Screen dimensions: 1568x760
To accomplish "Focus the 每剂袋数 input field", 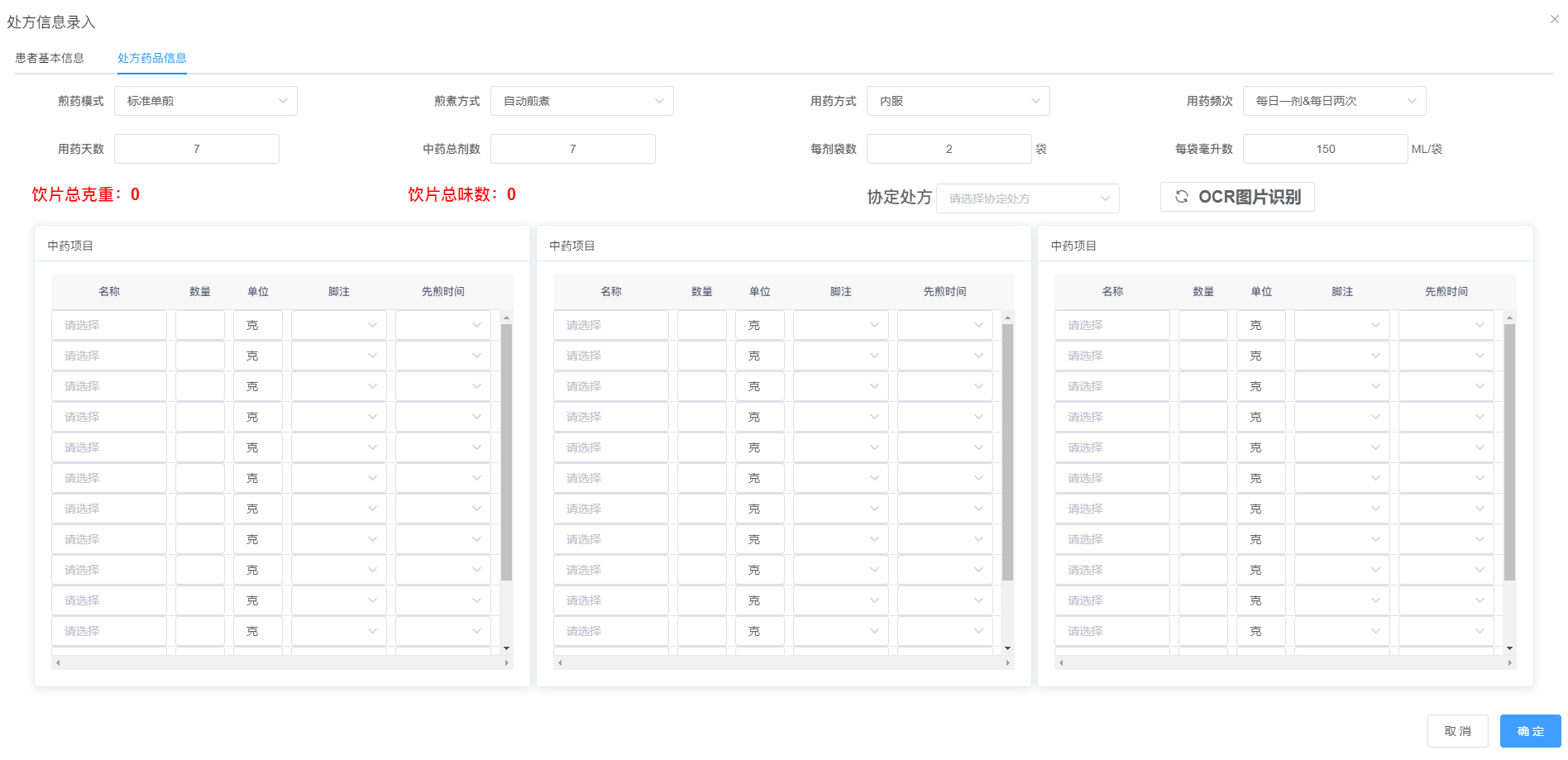I will click(949, 149).
